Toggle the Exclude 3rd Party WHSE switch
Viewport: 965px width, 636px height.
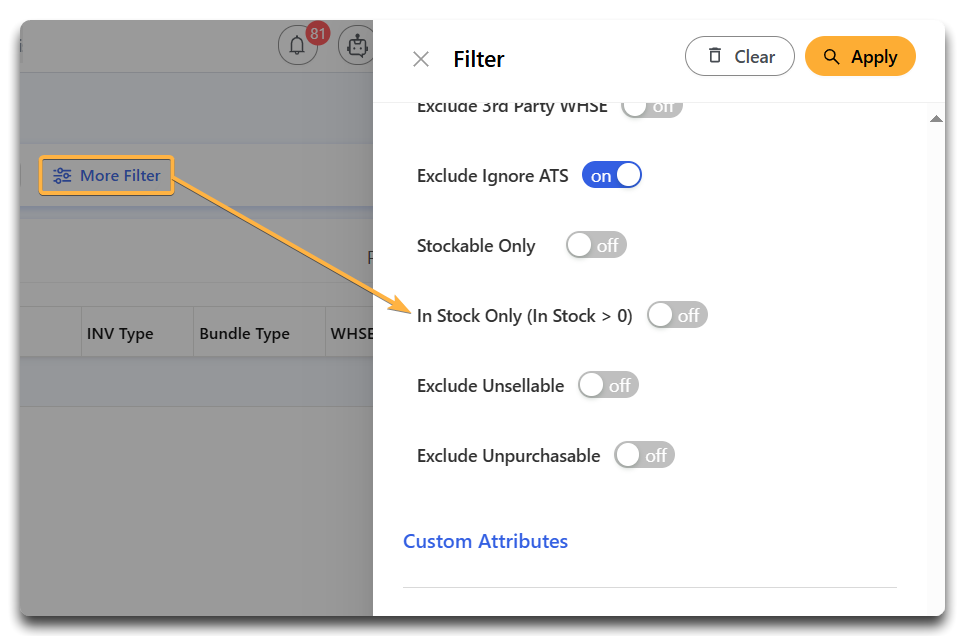click(x=652, y=108)
